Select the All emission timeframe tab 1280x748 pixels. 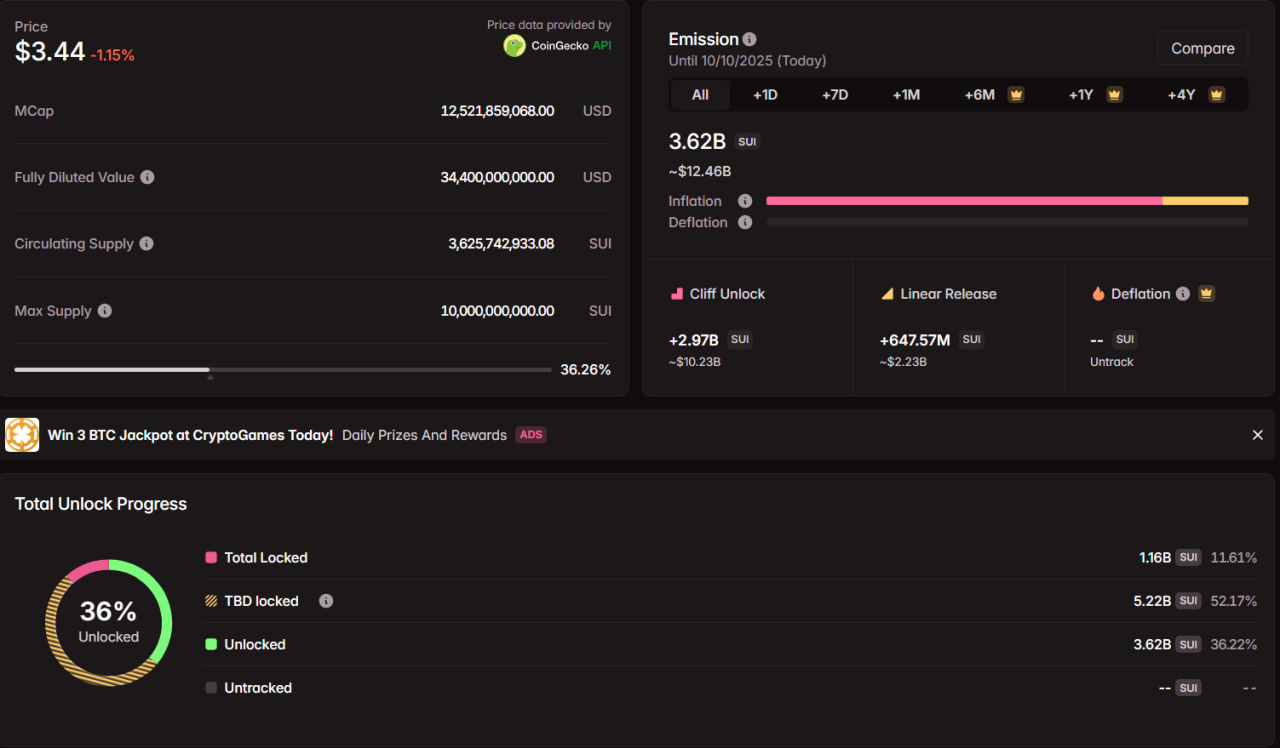tap(700, 95)
